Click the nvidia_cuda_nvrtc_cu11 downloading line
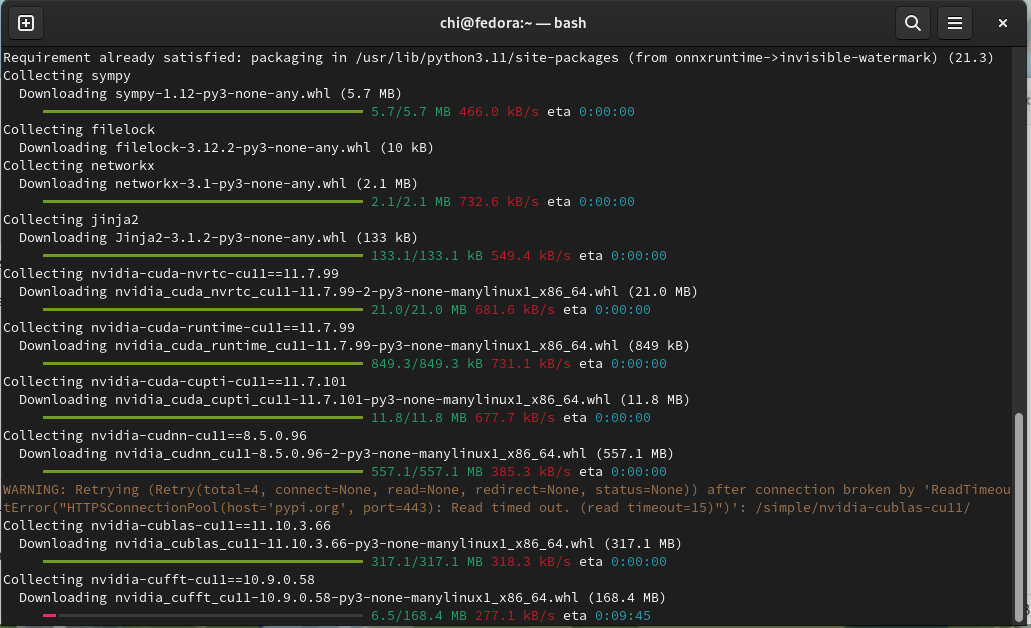Screen dimensions: 1031x628 (x=358, y=291)
